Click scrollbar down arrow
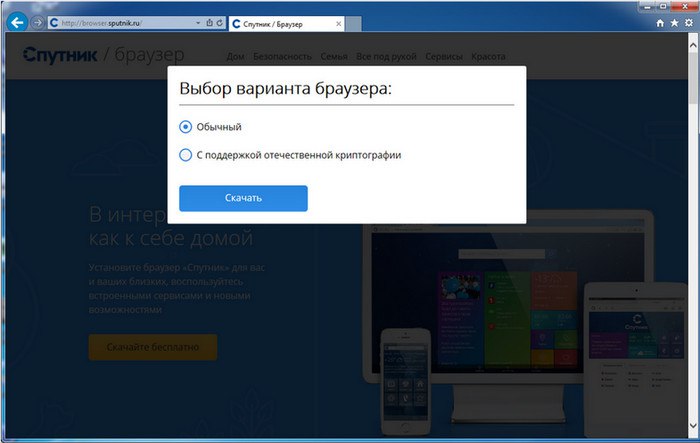This screenshot has height=443, width=700. (693, 426)
